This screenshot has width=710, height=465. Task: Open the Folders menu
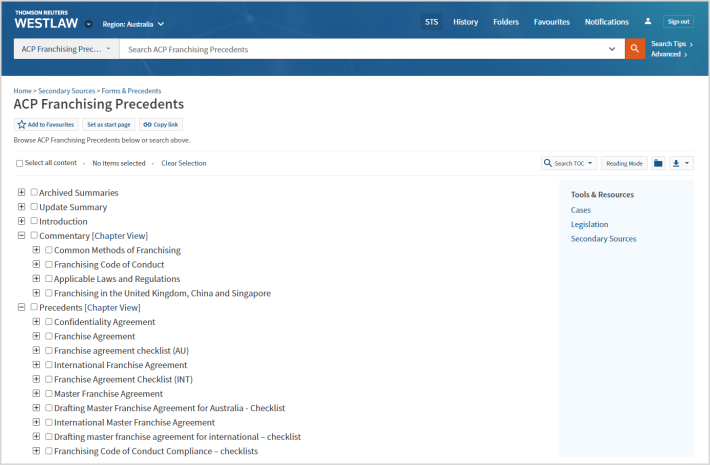[506, 22]
